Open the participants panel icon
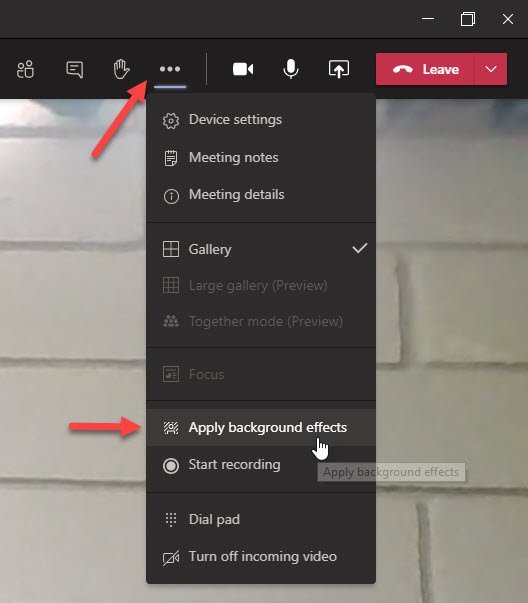This screenshot has width=528, height=603. (x=25, y=70)
